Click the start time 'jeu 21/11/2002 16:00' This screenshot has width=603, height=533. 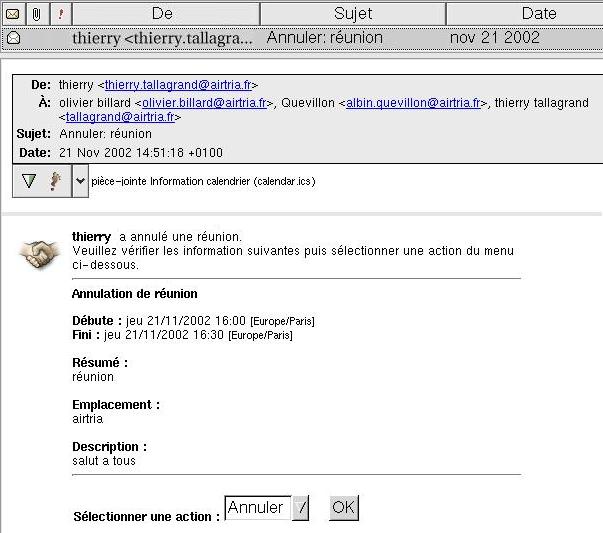[x=186, y=321]
